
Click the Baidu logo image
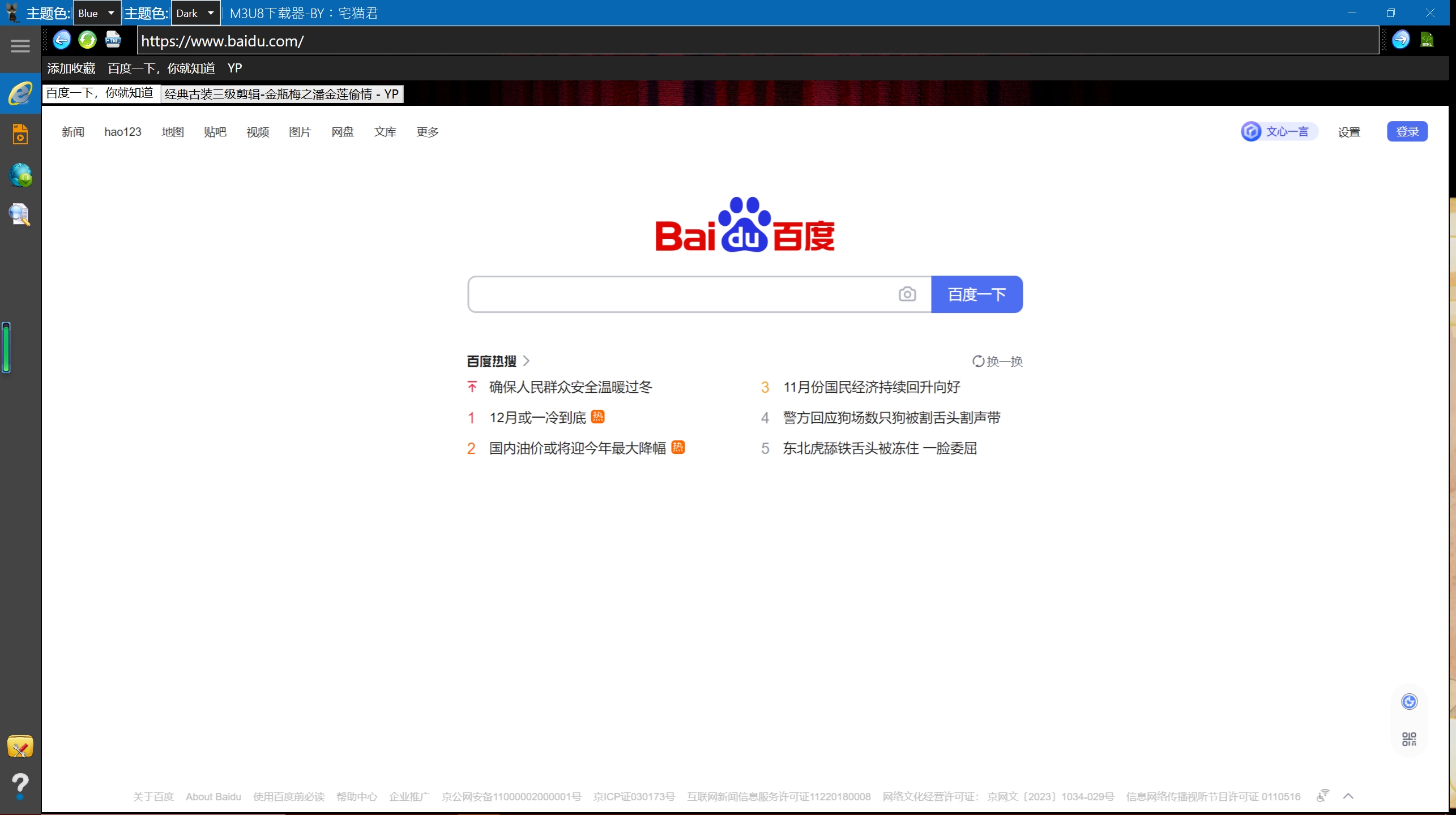click(x=745, y=224)
